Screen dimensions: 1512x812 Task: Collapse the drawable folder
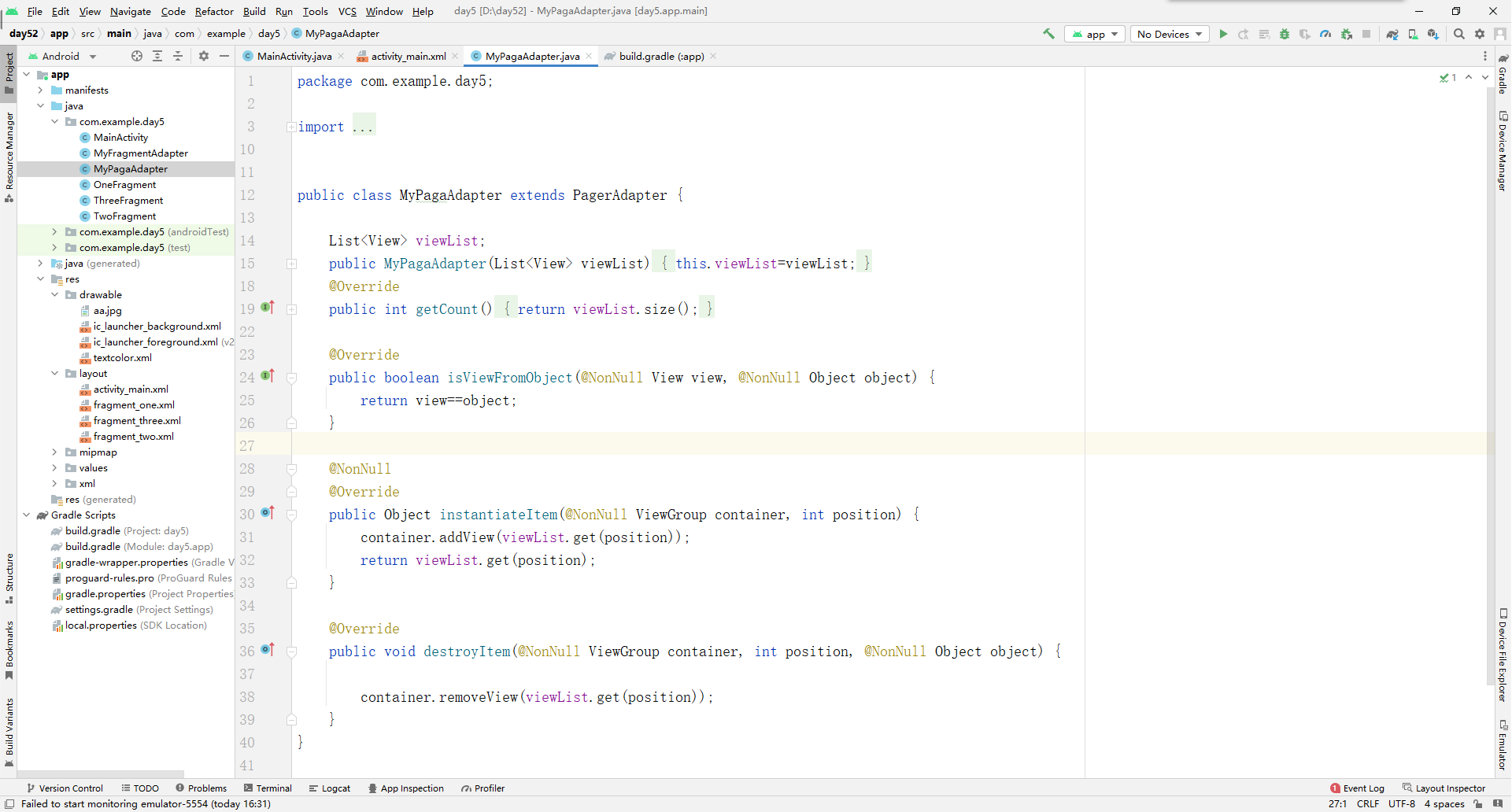point(54,295)
